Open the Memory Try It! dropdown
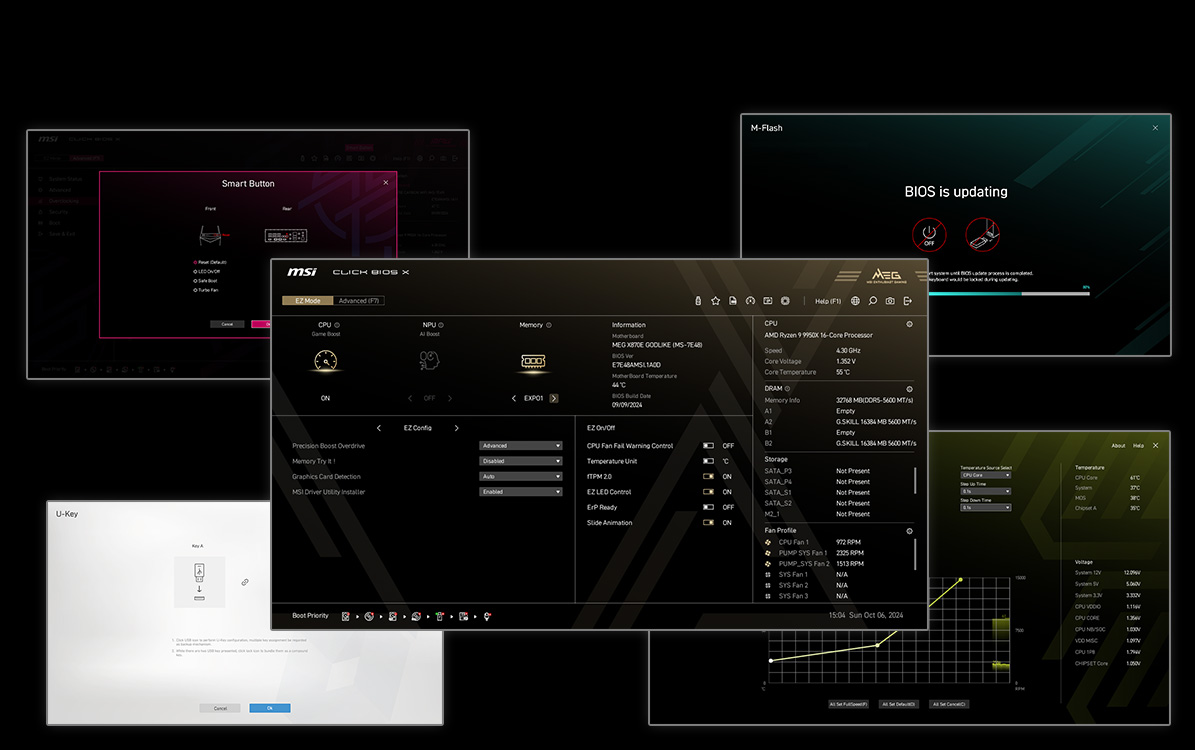Image resolution: width=1195 pixels, height=750 pixels. (522, 461)
